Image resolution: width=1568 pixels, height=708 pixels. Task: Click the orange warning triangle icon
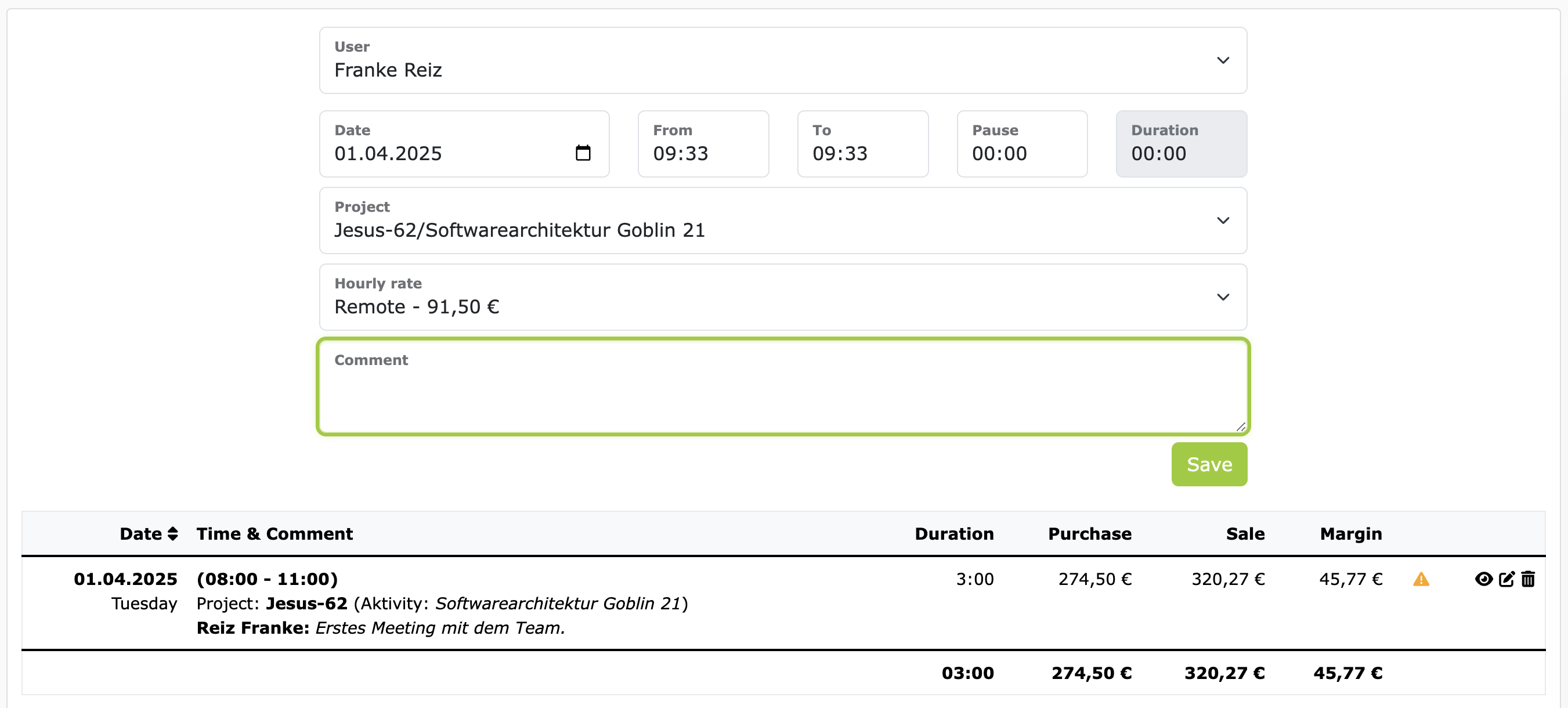tap(1420, 579)
